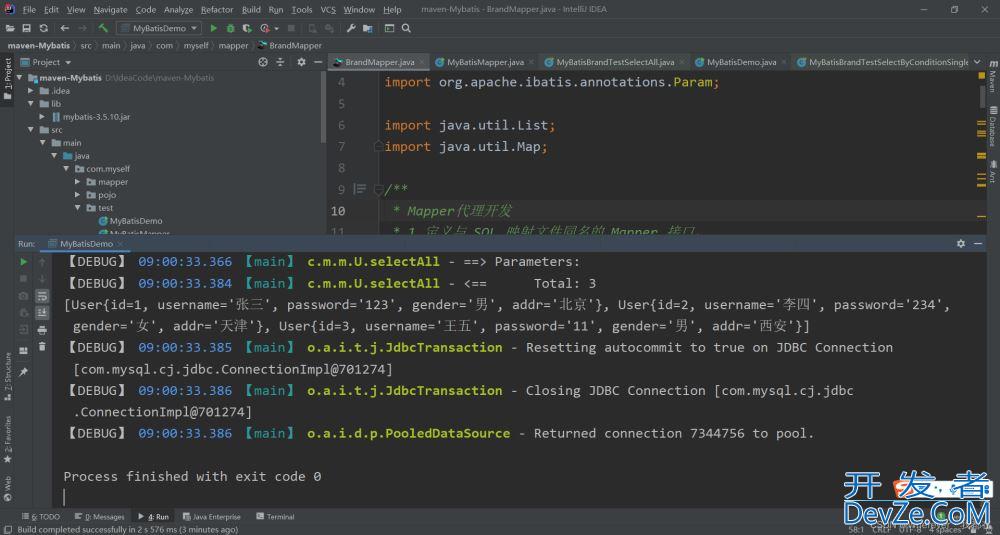Screen dimensions: 1000x535
Task: Run with coverage shield icon
Action: [x=247, y=28]
